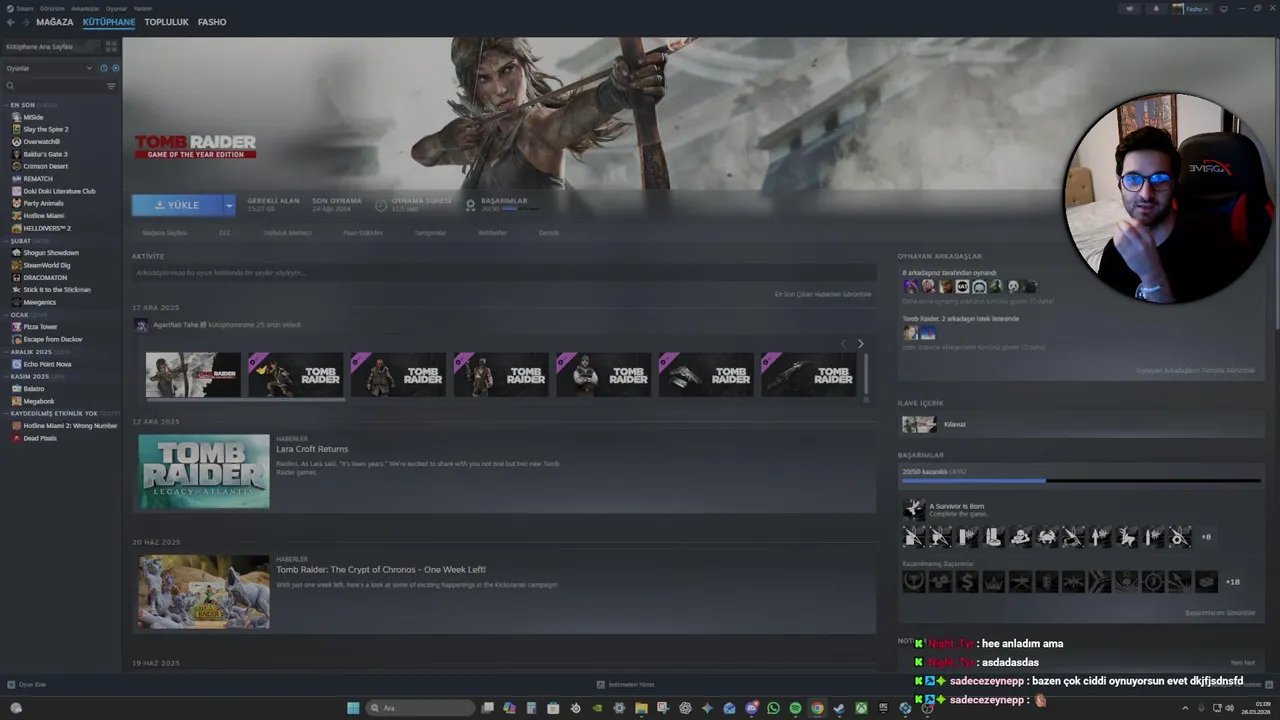Select Shogun Showdown in the sidebar
The image size is (1280, 720).
pos(50,253)
